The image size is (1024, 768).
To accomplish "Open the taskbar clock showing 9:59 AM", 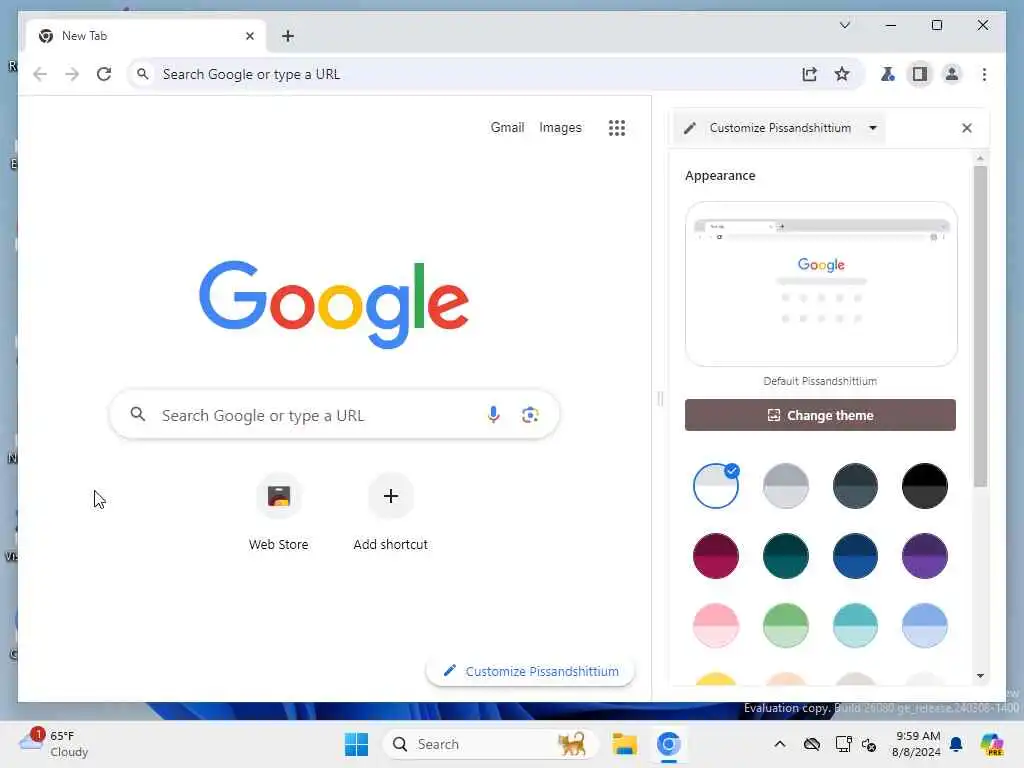I will tap(917, 744).
